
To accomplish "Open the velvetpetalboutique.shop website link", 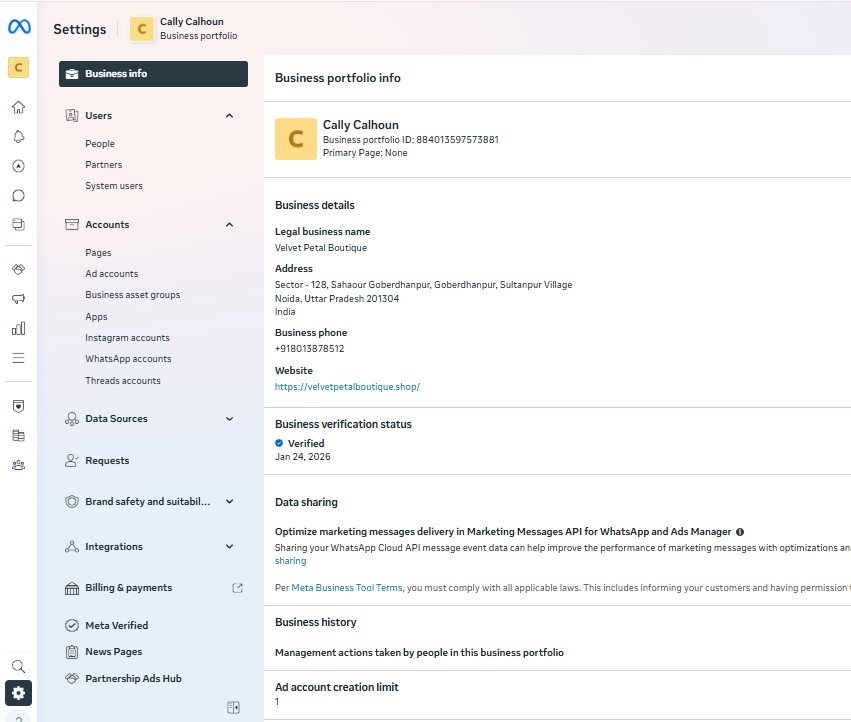I will (x=347, y=387).
